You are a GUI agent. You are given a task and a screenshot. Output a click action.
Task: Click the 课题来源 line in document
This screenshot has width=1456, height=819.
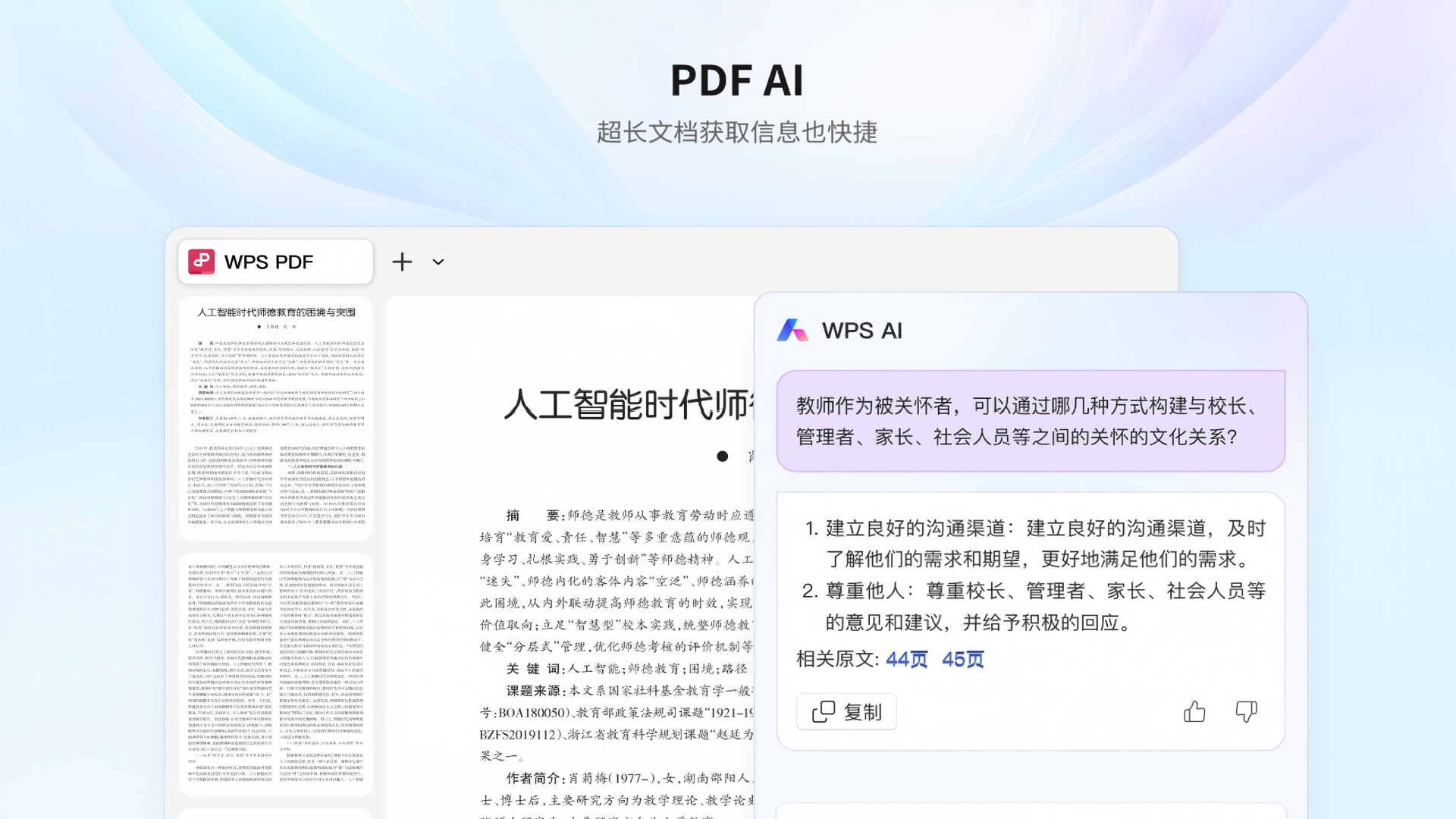pyautogui.click(x=629, y=690)
